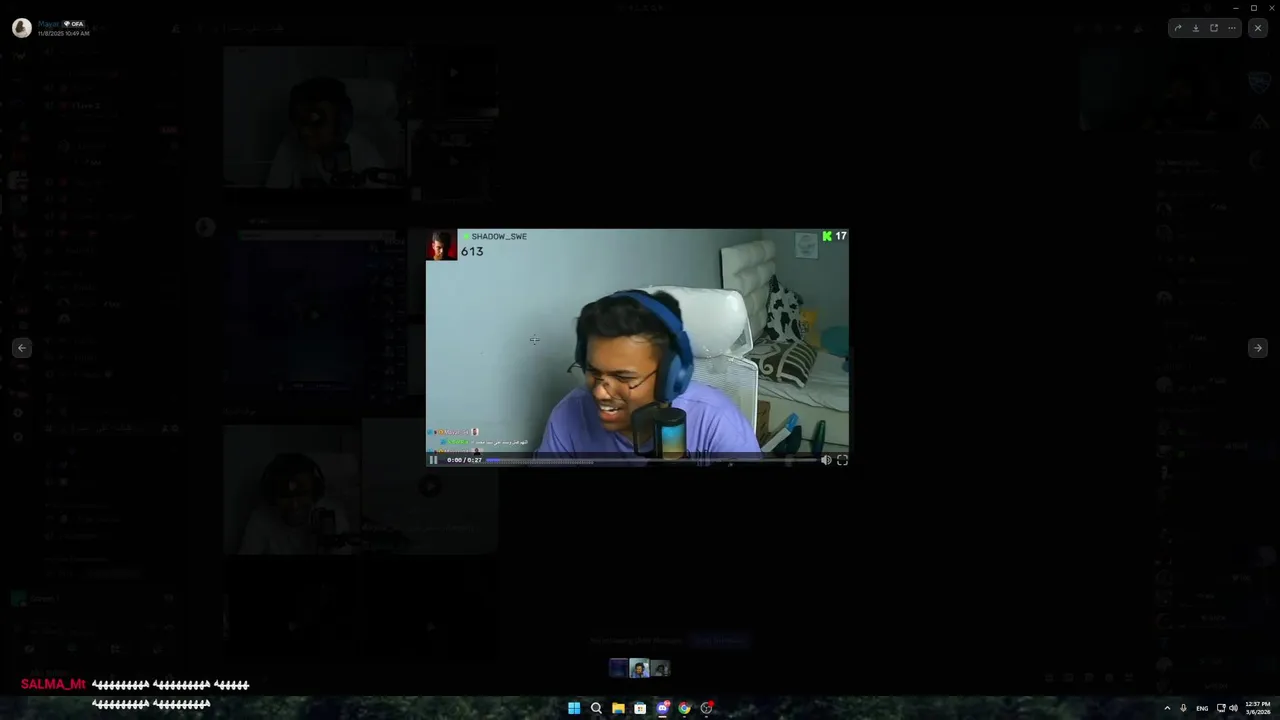Open File Explorer from taskbar

(x=618, y=708)
